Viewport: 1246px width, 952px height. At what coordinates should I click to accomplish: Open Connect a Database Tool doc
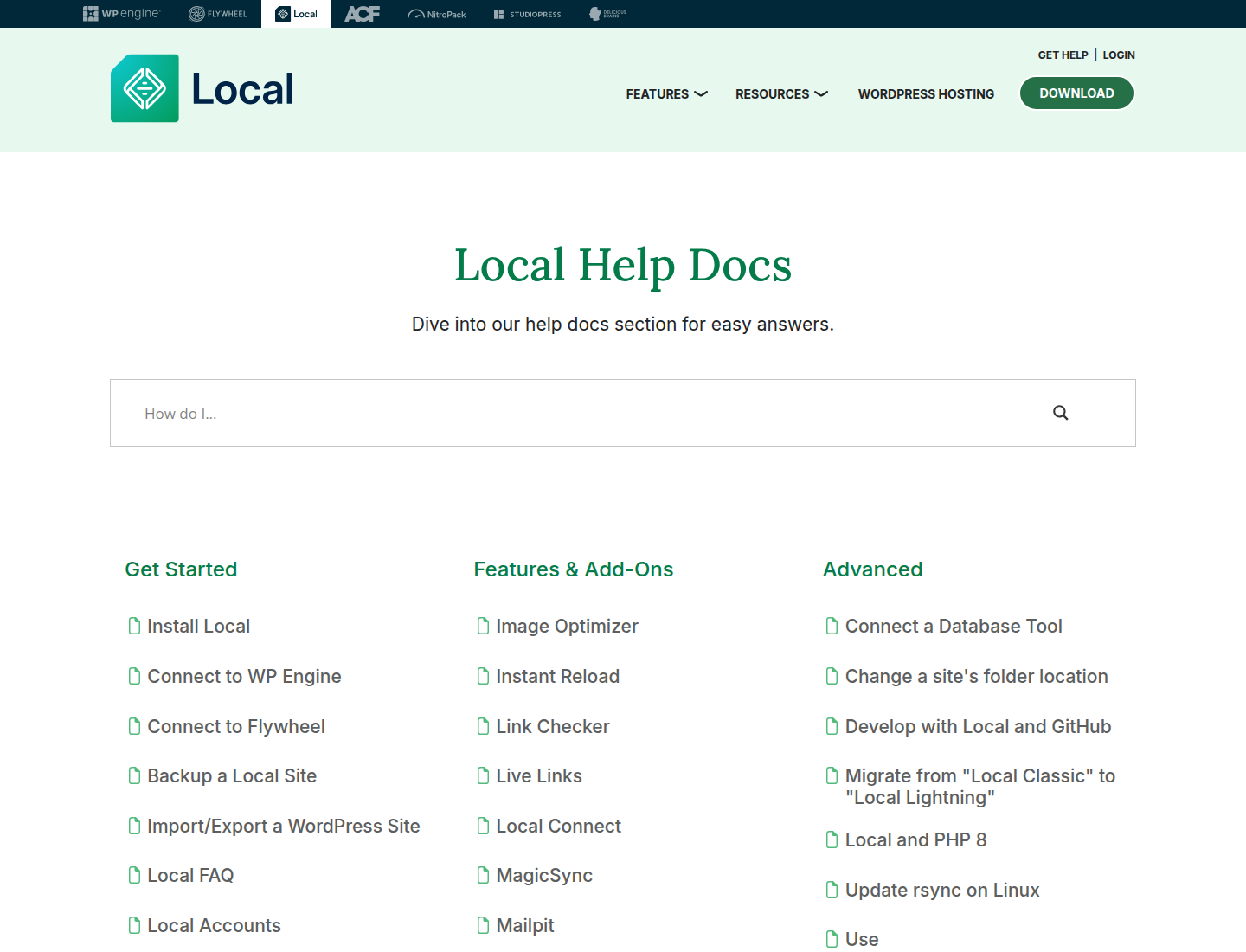[x=954, y=626]
